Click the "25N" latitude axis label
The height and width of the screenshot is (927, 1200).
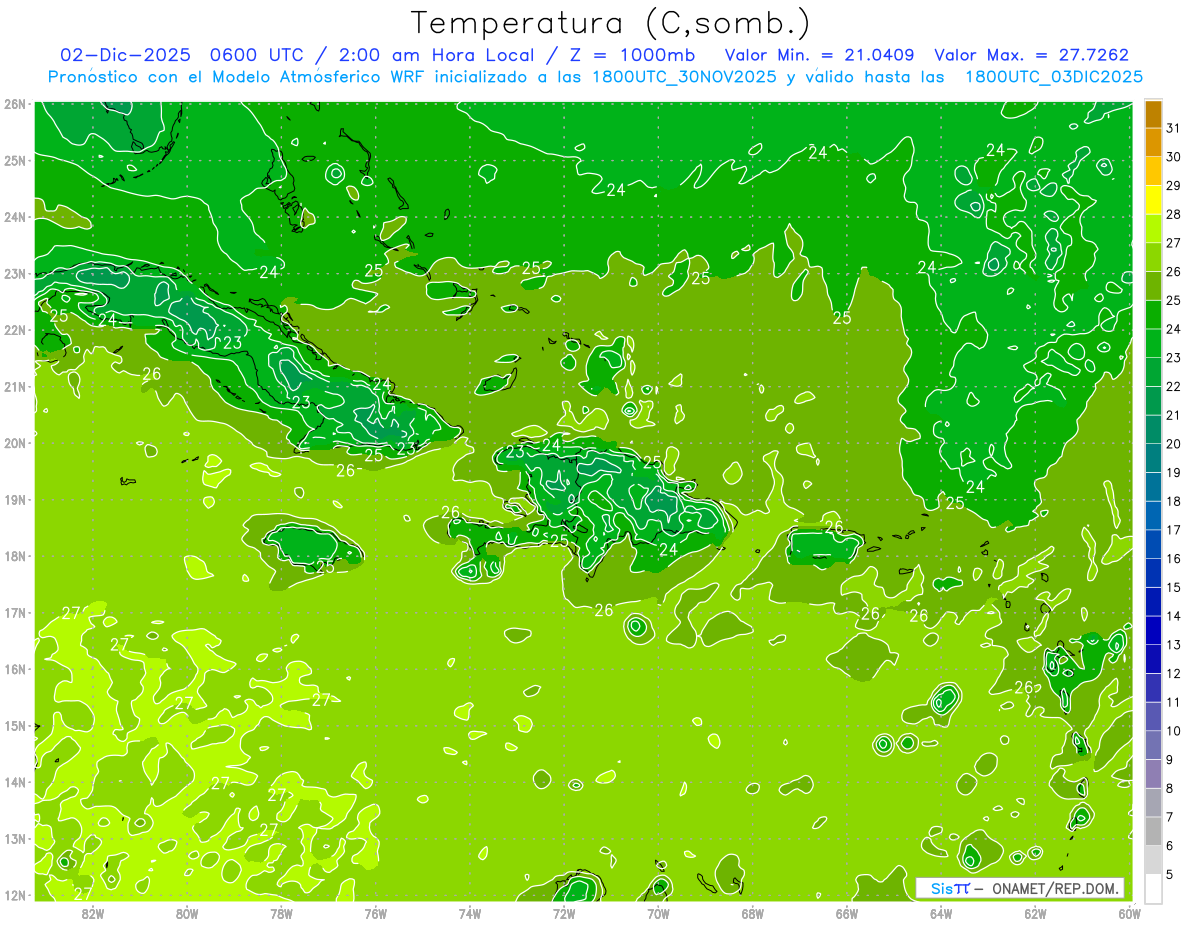pyautogui.click(x=15, y=160)
